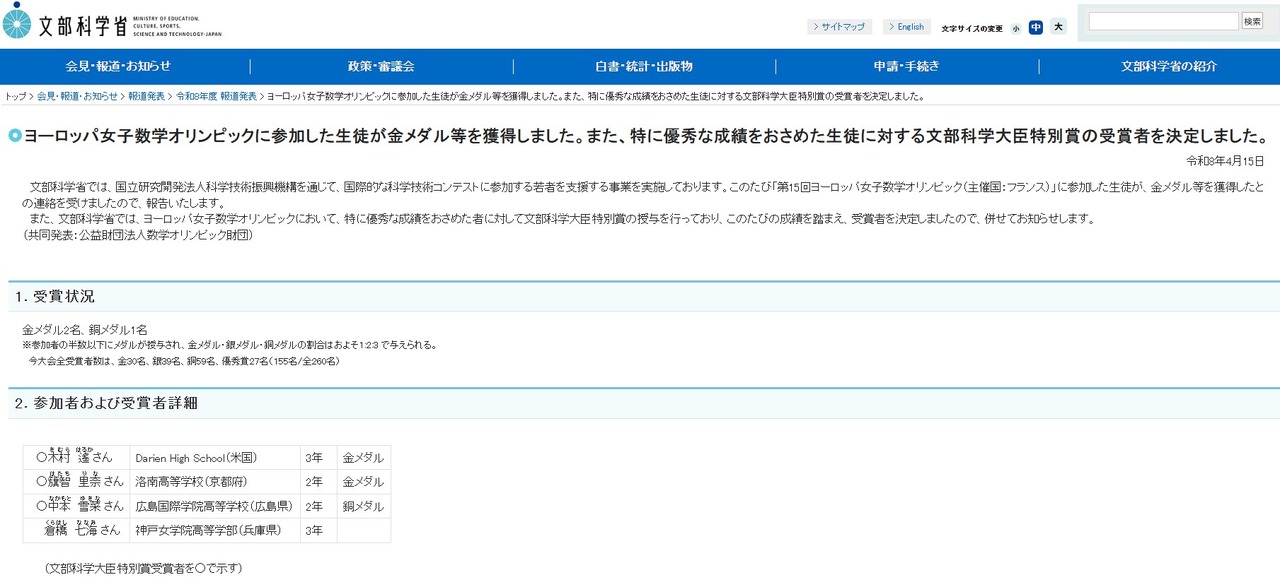Click the サイトマップ chevron arrow icon
The image size is (1280, 587).
[817, 27]
